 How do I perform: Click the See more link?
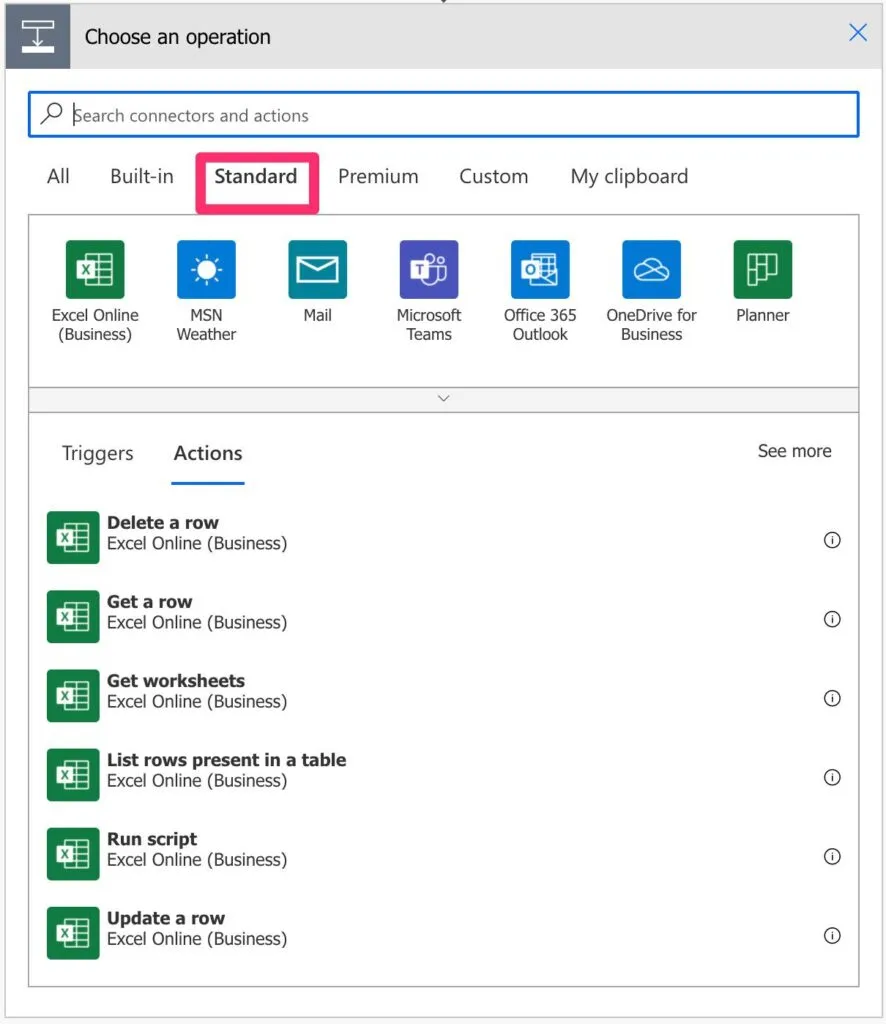click(794, 451)
